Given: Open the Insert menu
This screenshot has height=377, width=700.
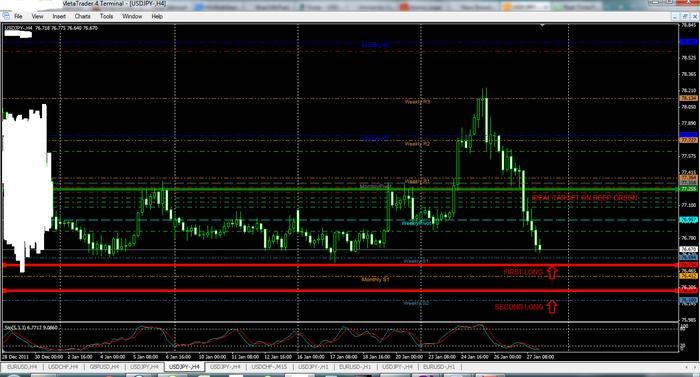Looking at the screenshot, I should tap(59, 16).
